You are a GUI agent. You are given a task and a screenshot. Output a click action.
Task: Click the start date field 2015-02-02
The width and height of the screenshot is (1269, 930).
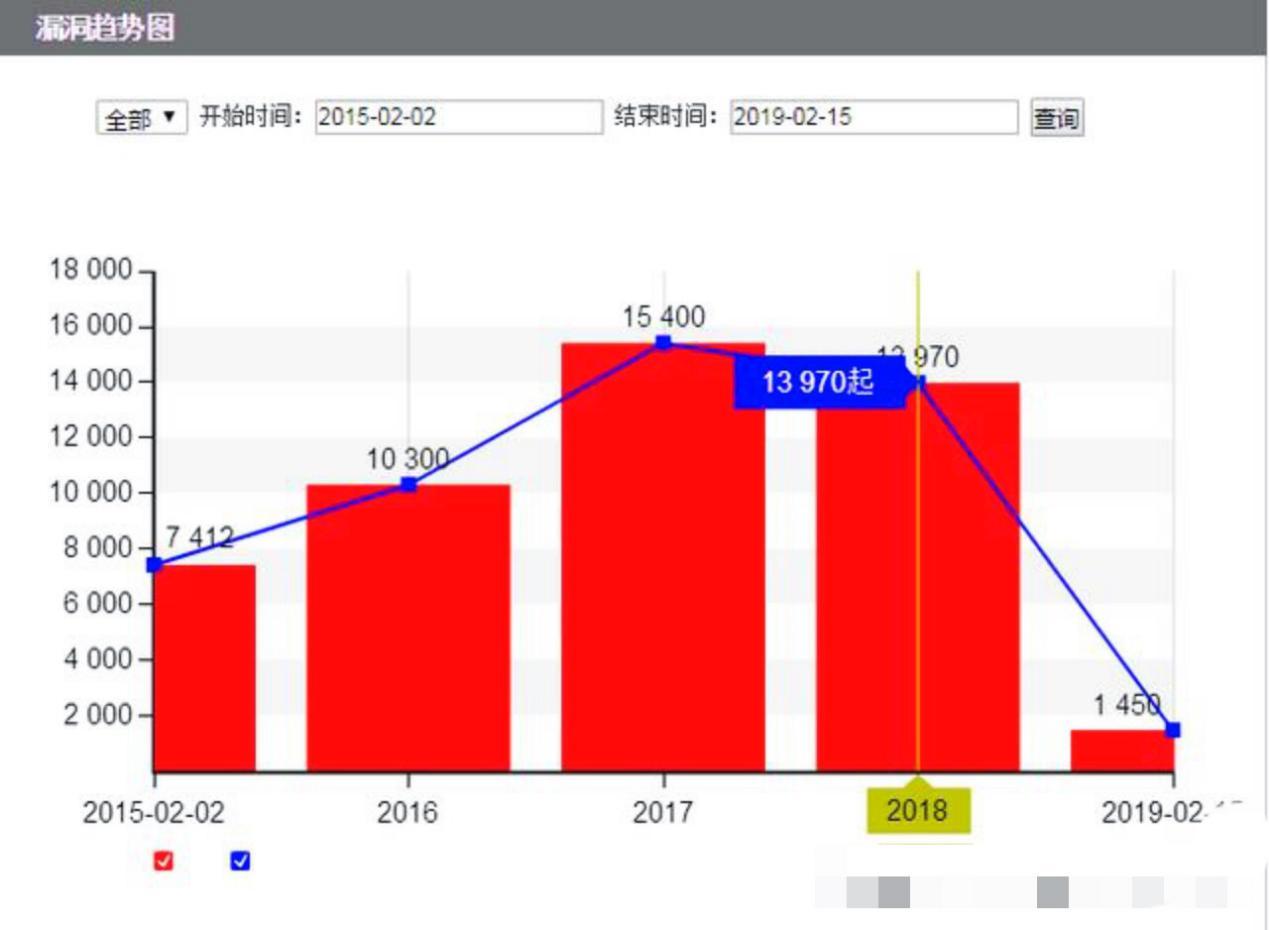click(x=459, y=117)
